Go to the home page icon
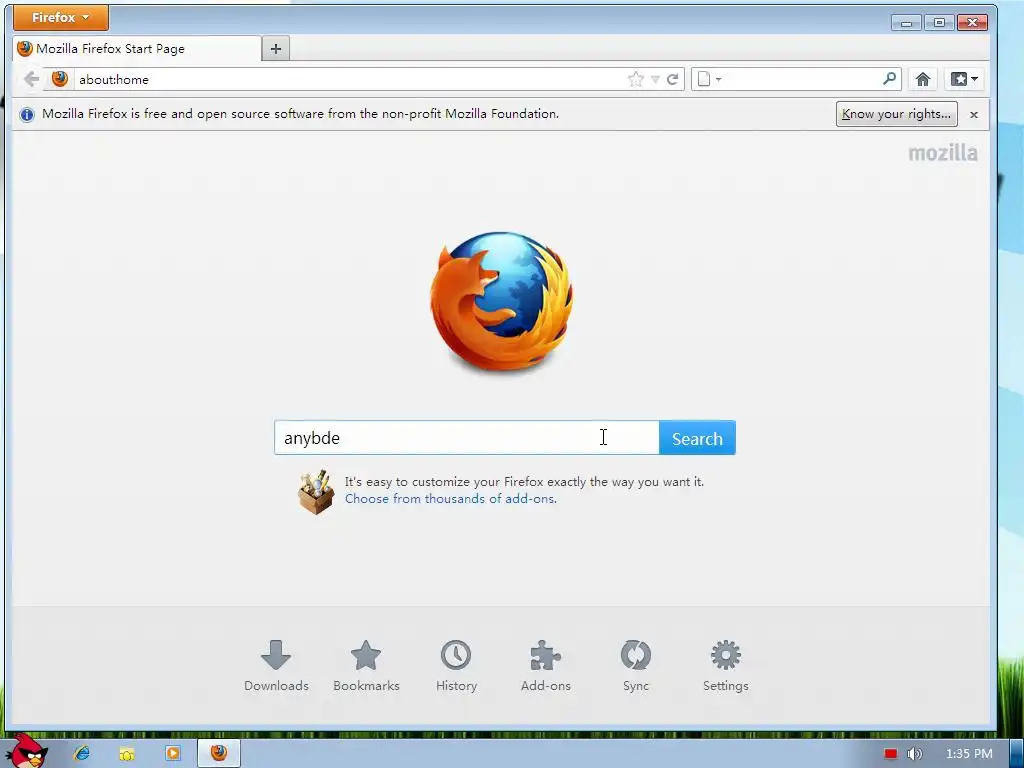The height and width of the screenshot is (768, 1024). coord(922,80)
